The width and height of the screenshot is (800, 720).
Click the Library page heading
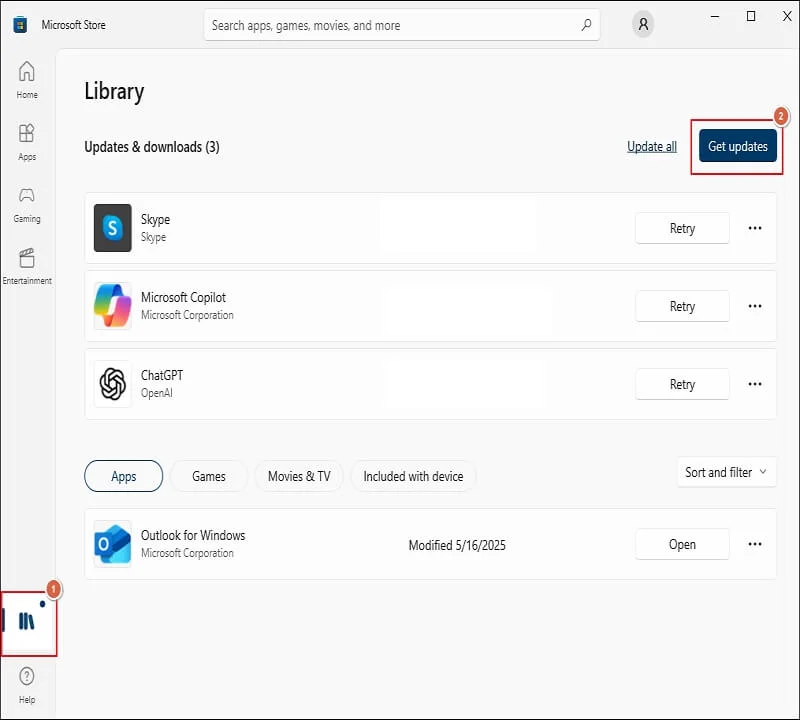[x=114, y=92]
